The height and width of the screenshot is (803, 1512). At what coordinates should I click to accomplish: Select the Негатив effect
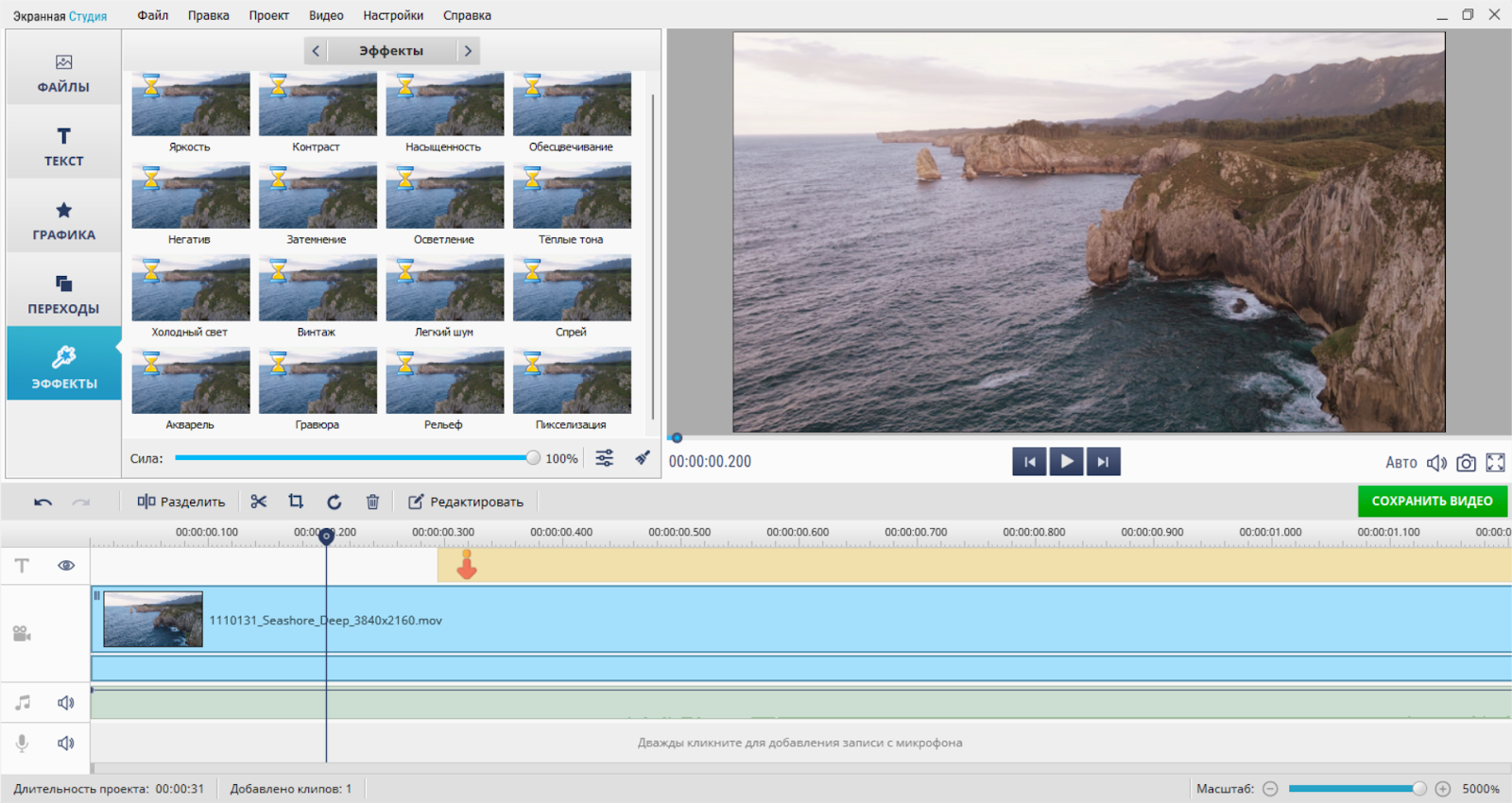(191, 196)
